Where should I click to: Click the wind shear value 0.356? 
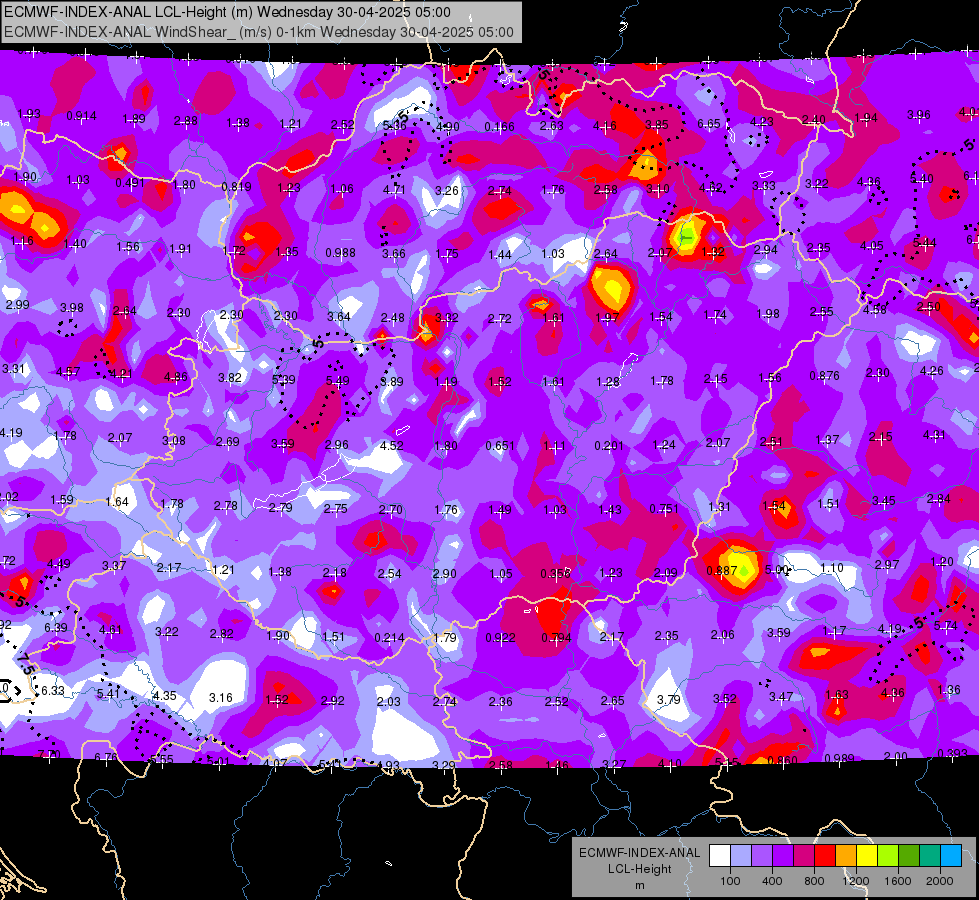tap(555, 574)
